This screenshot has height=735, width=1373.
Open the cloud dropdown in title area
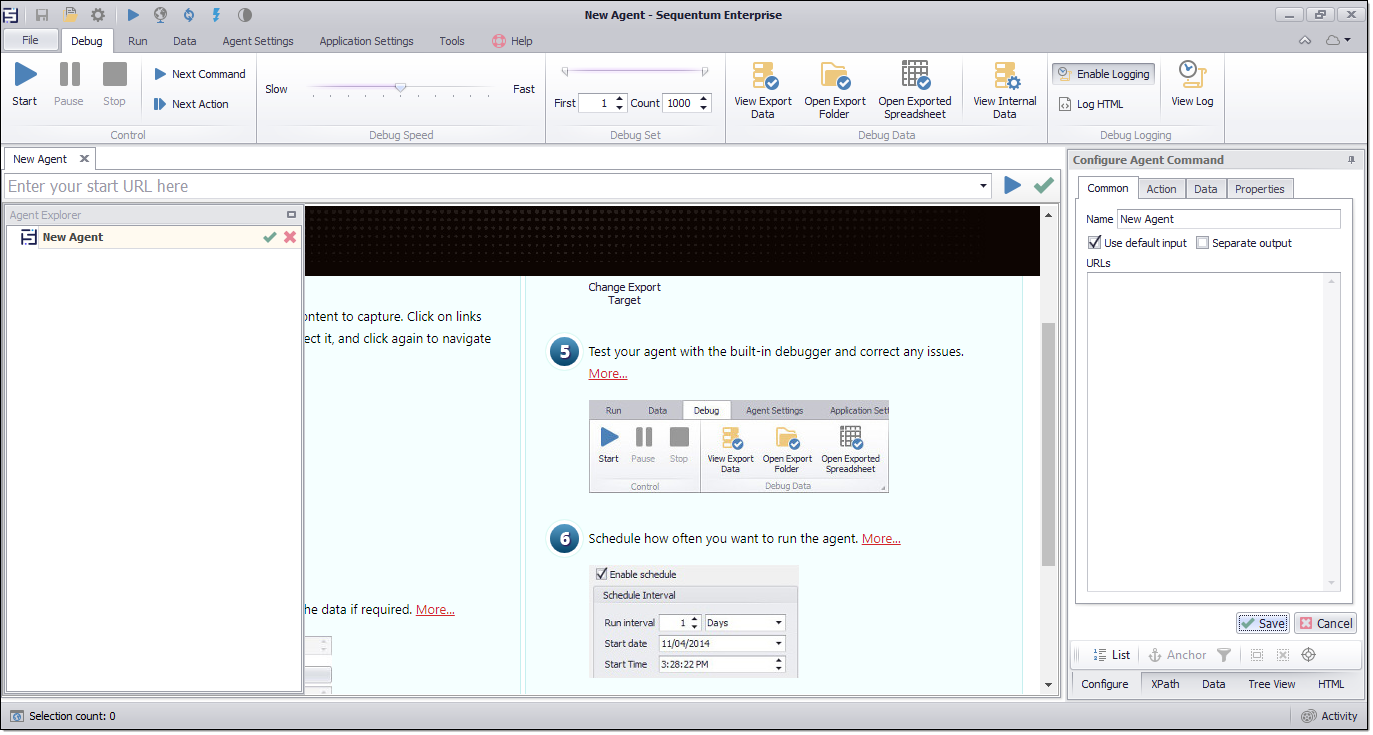coord(1337,41)
